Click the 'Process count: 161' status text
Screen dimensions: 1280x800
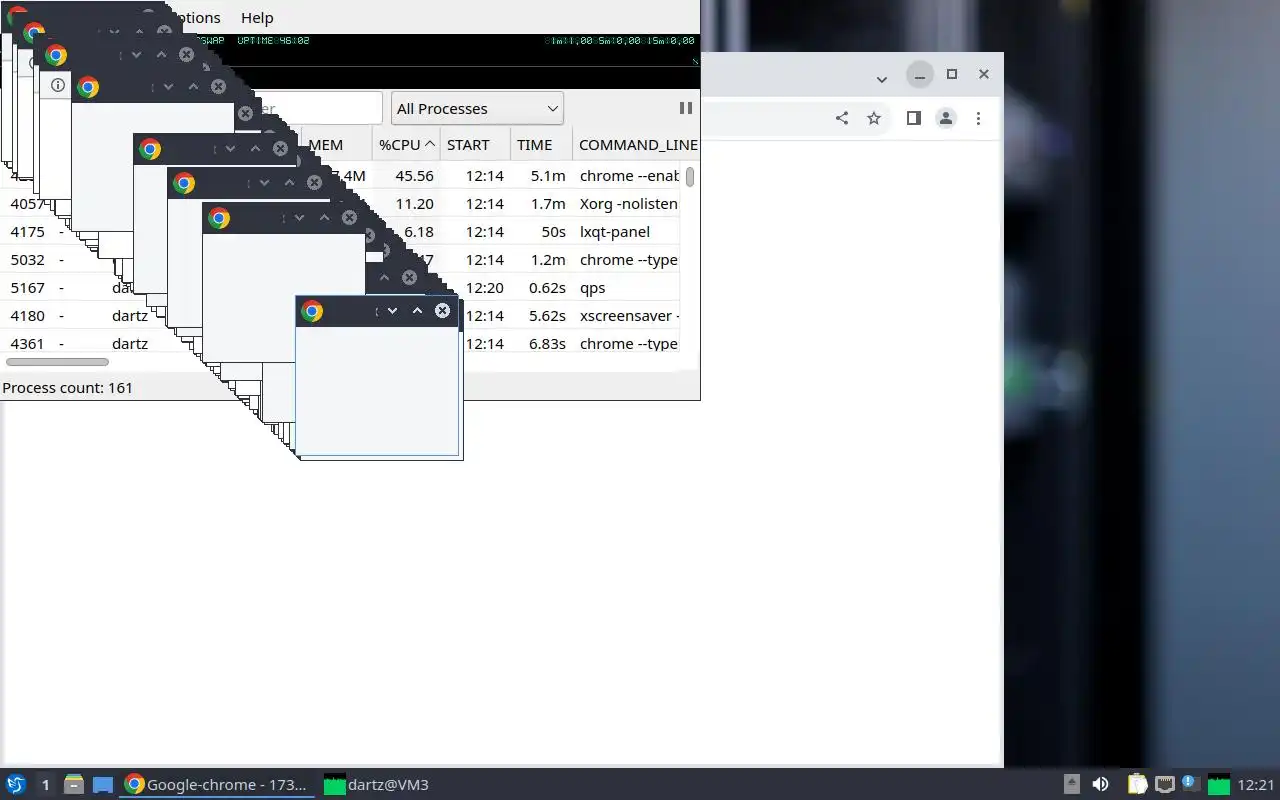pos(67,388)
